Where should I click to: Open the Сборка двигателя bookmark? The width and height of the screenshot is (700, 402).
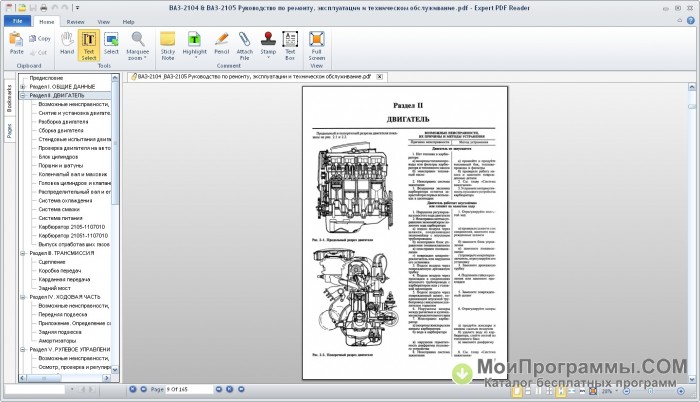[61, 130]
